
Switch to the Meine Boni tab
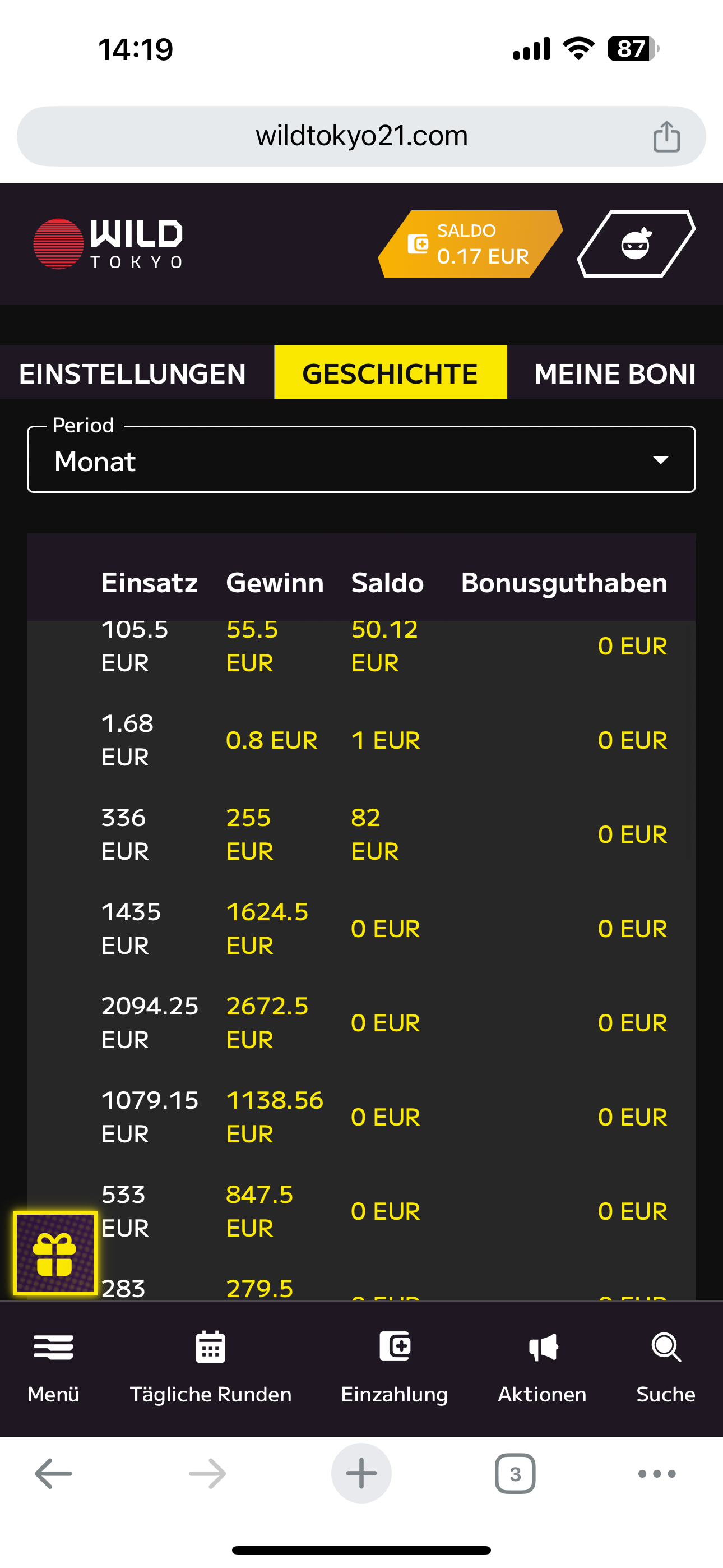click(615, 373)
